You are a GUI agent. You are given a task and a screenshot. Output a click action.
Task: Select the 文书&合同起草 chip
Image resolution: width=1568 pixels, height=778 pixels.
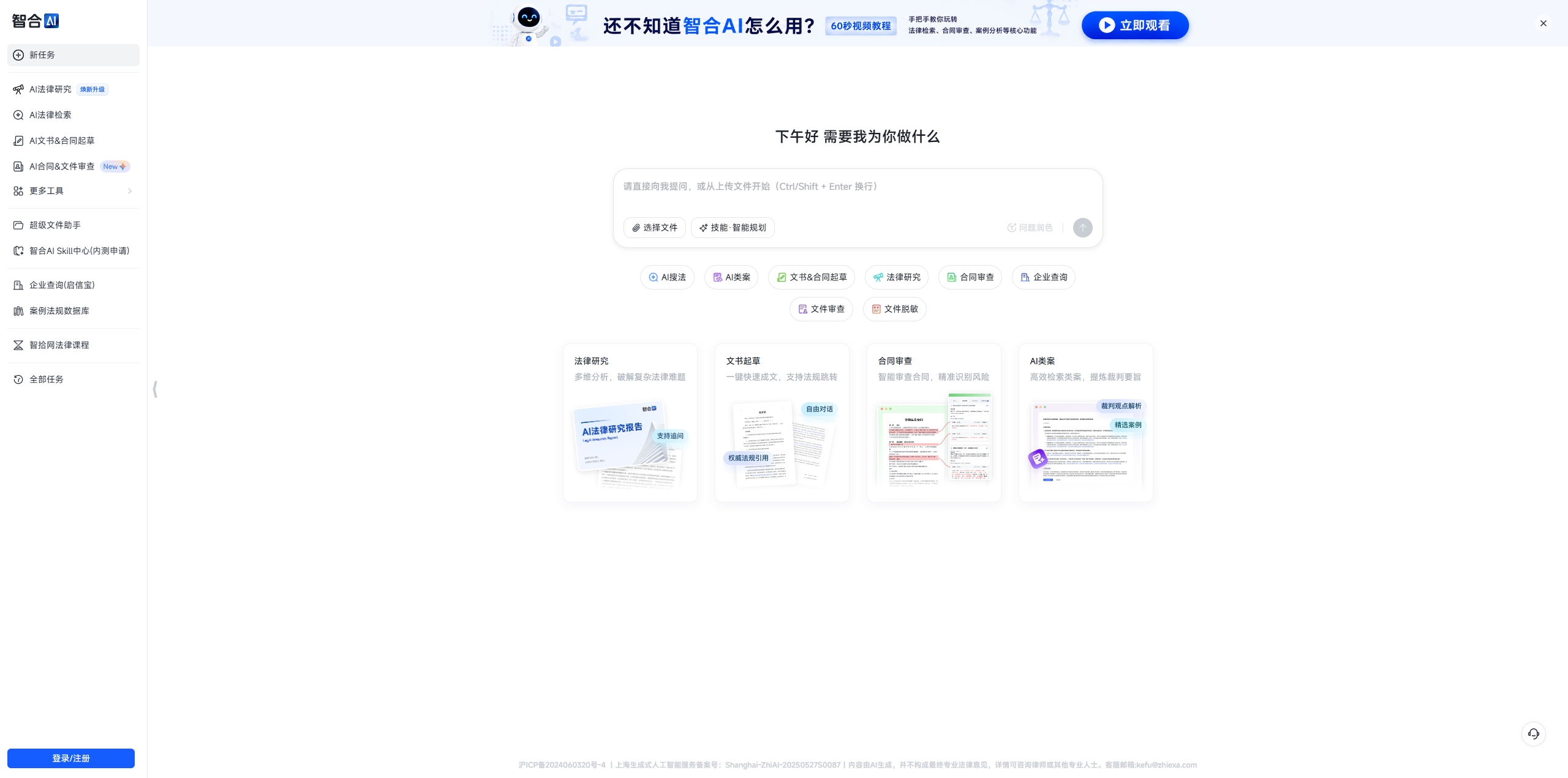(x=812, y=277)
